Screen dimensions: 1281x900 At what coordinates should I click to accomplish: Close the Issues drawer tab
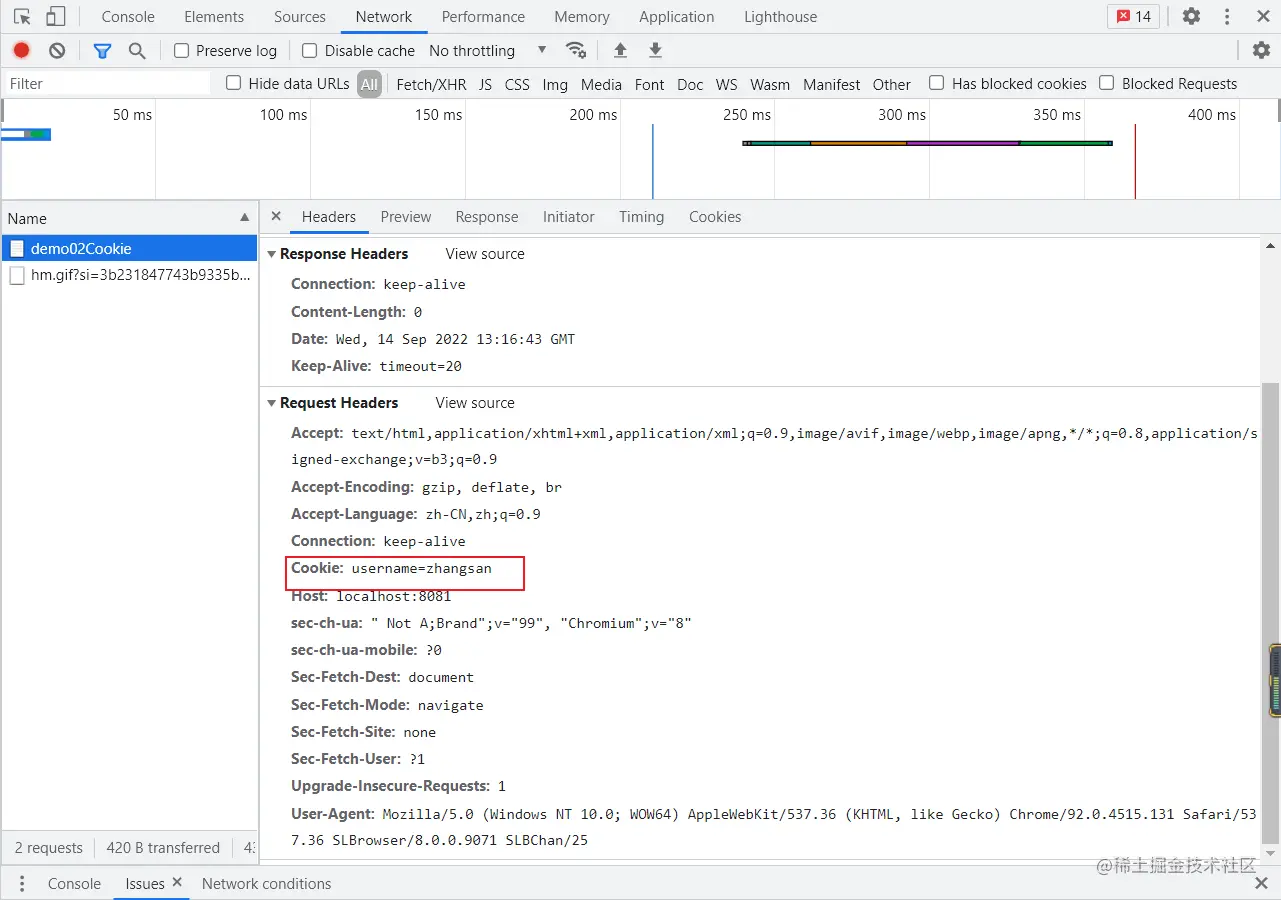[177, 882]
